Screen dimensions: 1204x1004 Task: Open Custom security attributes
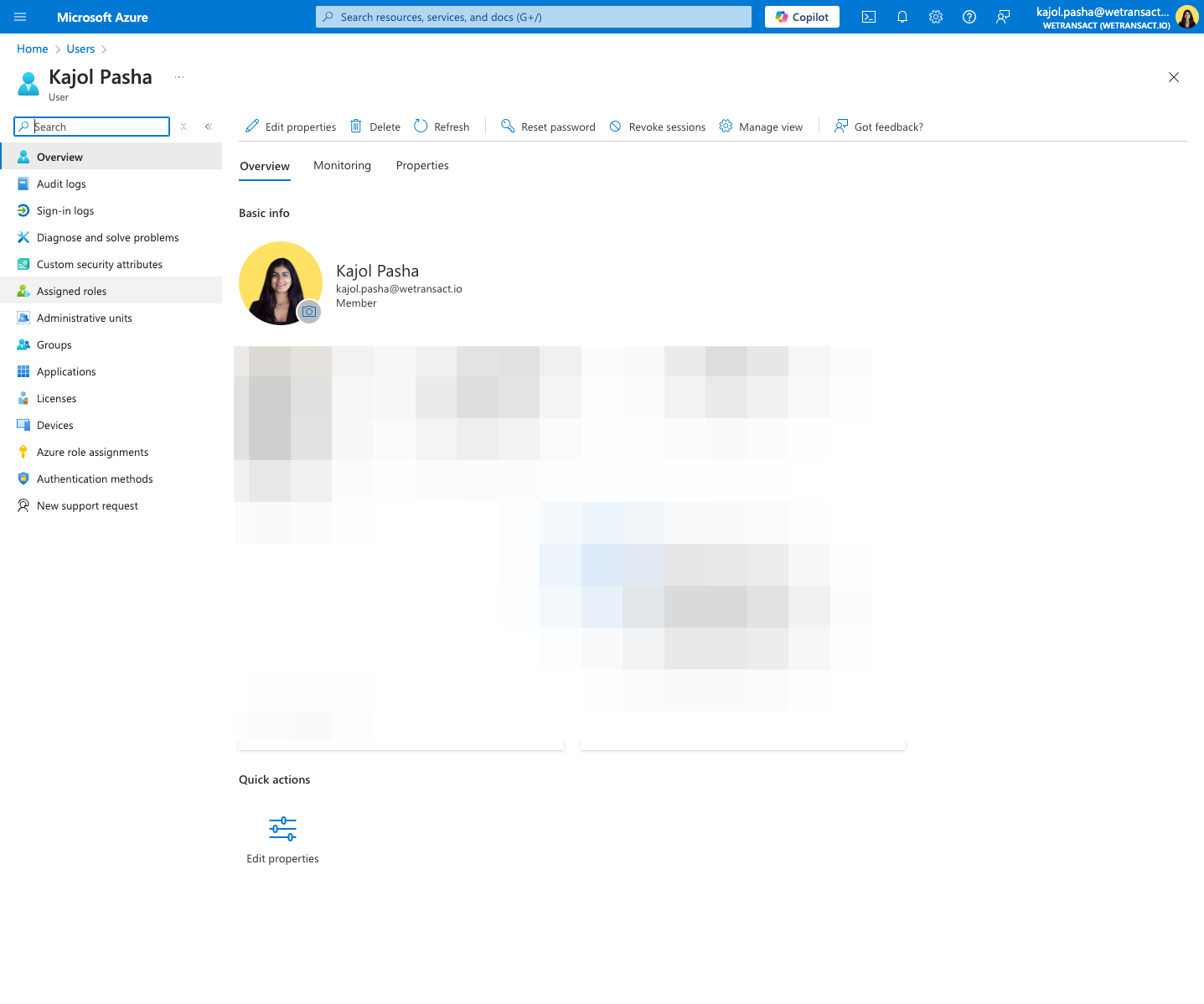[x=111, y=265]
